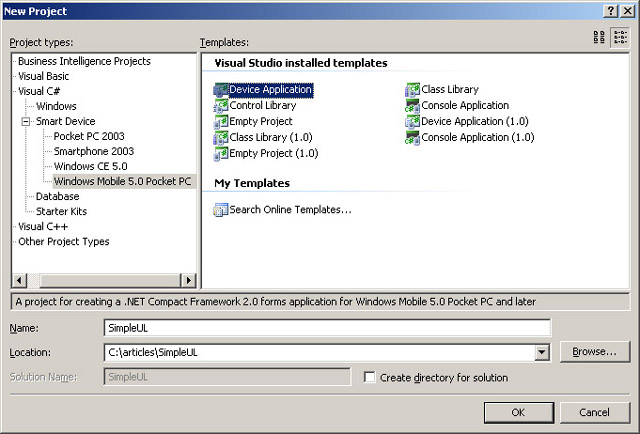Screen dimensions: 640x434
Task: Choose the Empty Project template icon
Action: tap(221, 122)
